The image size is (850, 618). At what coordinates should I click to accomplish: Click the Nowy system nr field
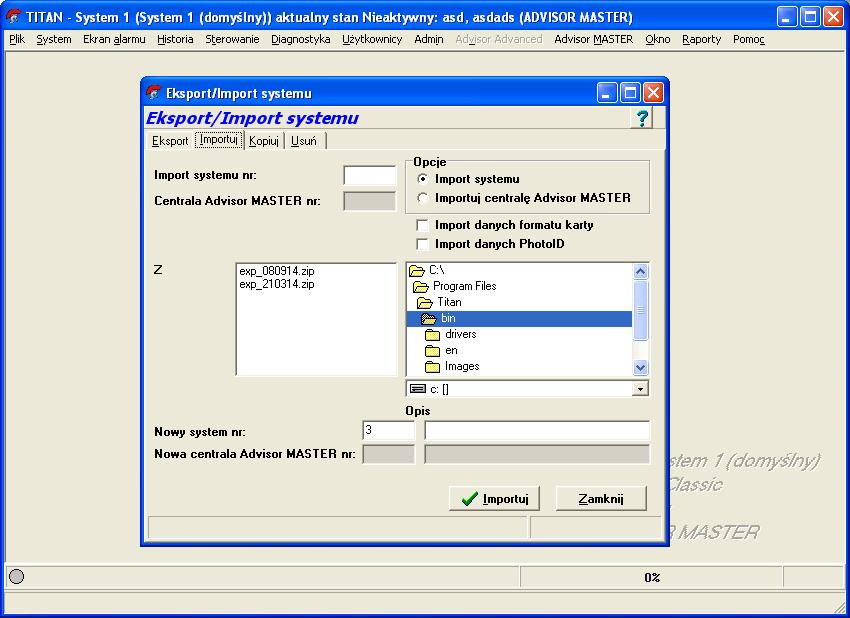(x=388, y=430)
